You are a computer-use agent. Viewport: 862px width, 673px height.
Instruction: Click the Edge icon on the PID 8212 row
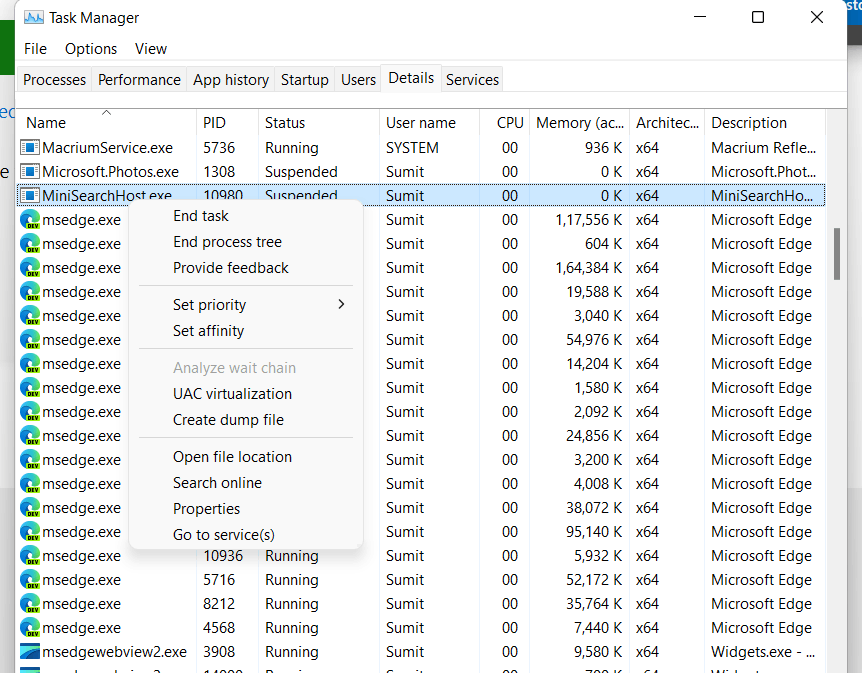coord(28,603)
